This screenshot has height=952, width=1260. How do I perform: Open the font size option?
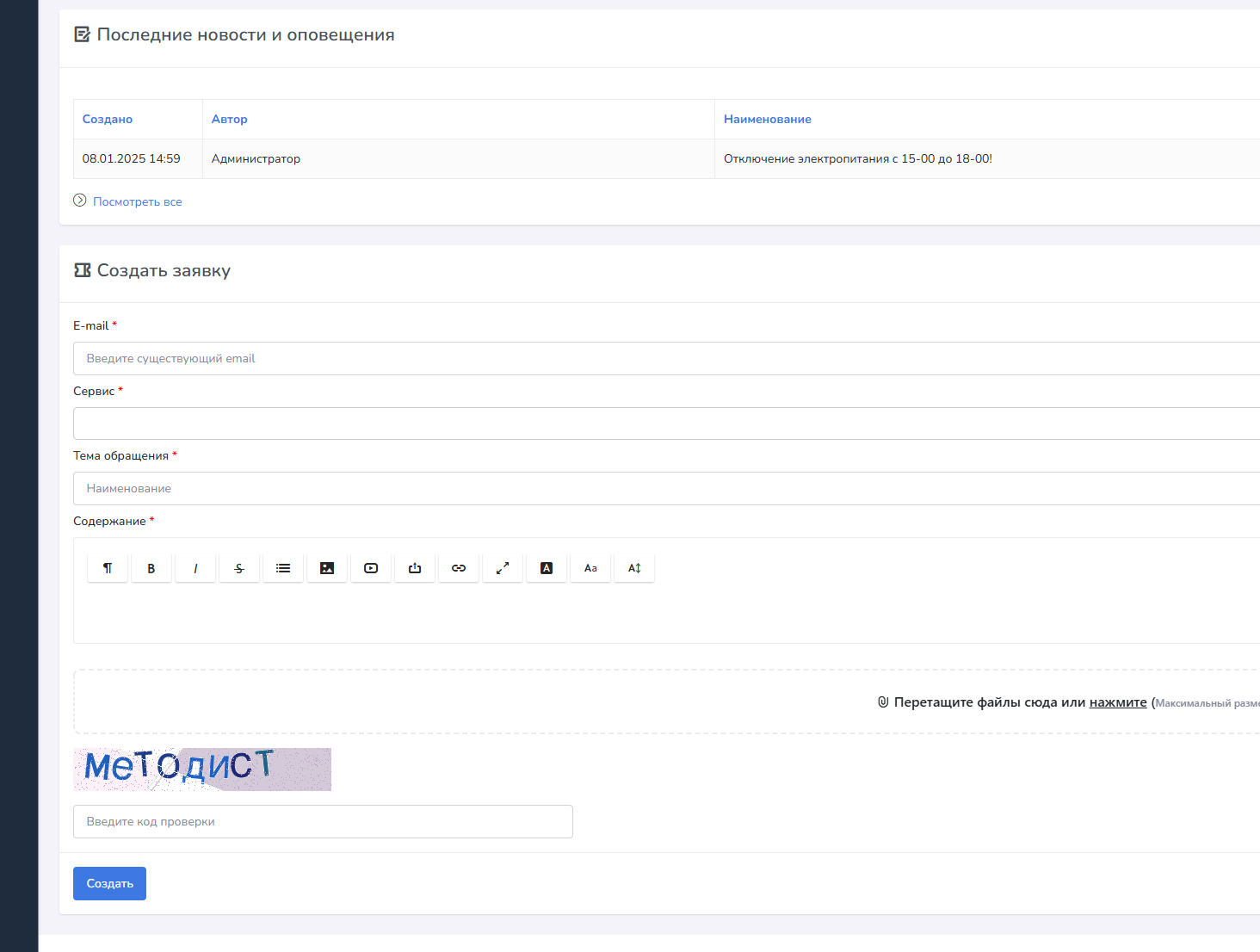coord(634,568)
